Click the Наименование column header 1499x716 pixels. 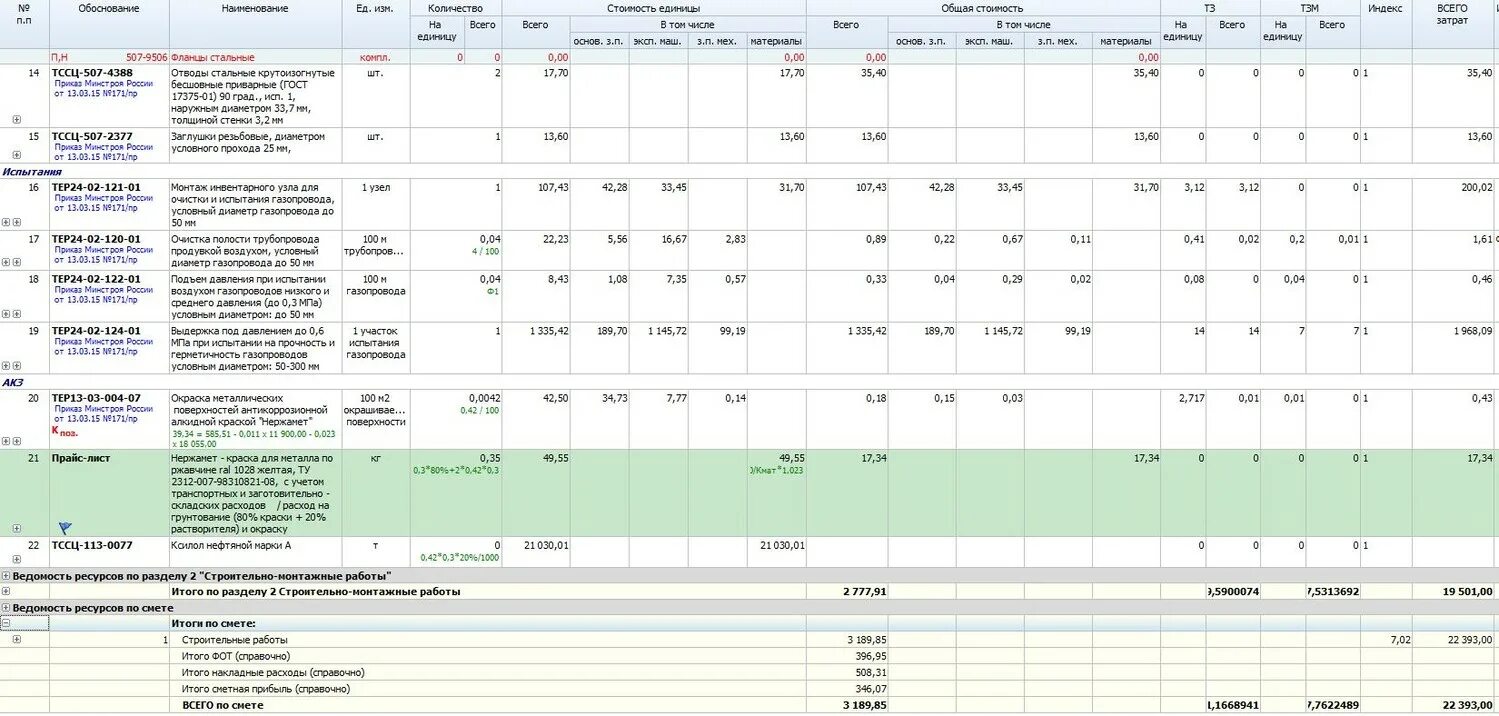pos(255,8)
